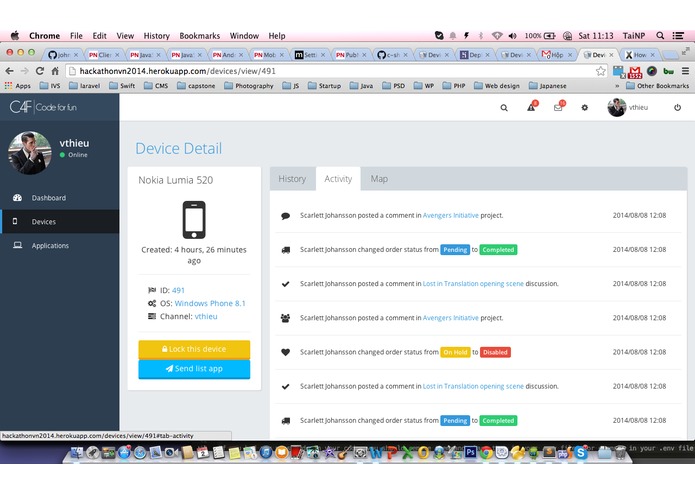Click the C4F Code for fun logo

point(43,107)
